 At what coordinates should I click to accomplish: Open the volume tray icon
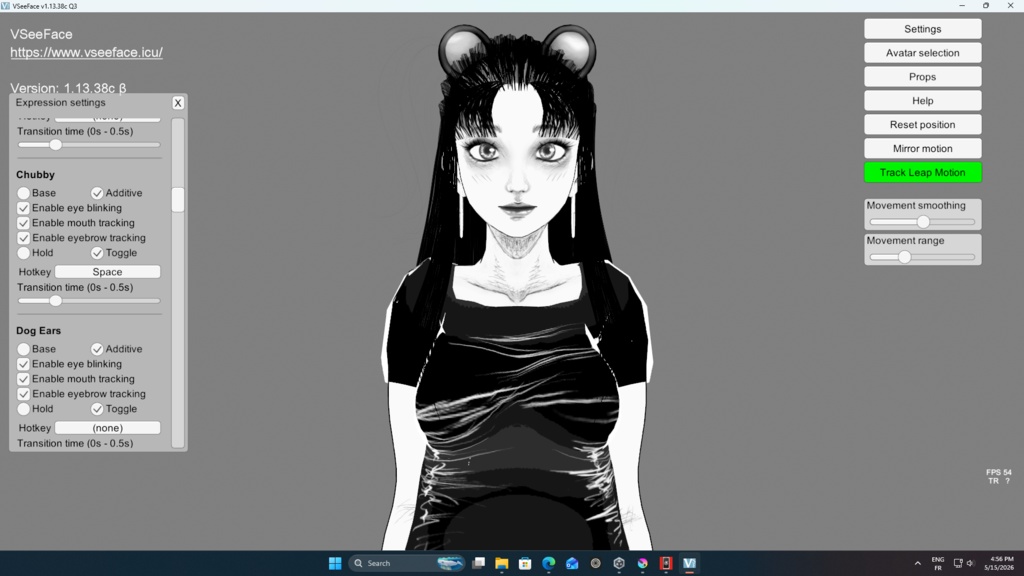click(x=970, y=563)
